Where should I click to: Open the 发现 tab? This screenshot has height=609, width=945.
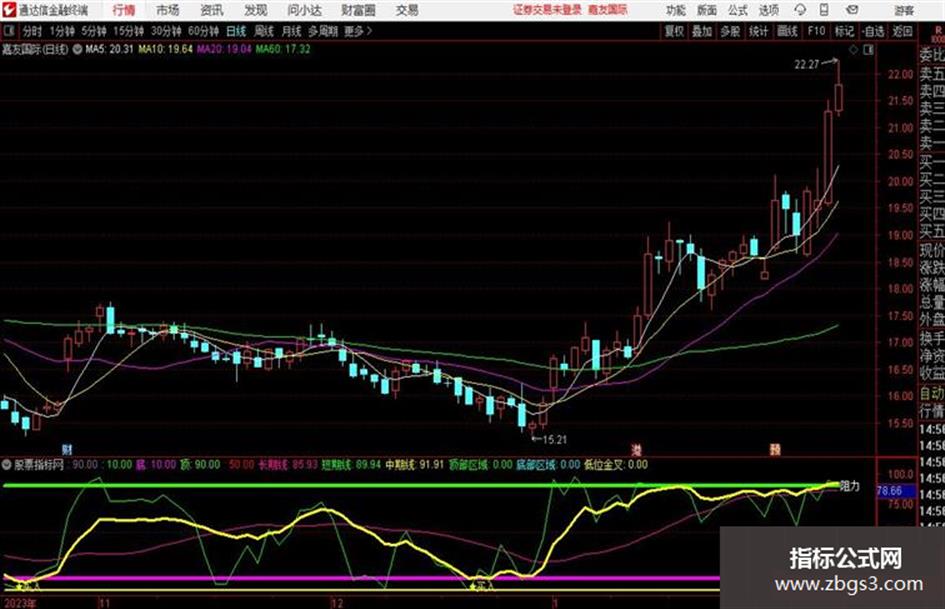[x=256, y=10]
